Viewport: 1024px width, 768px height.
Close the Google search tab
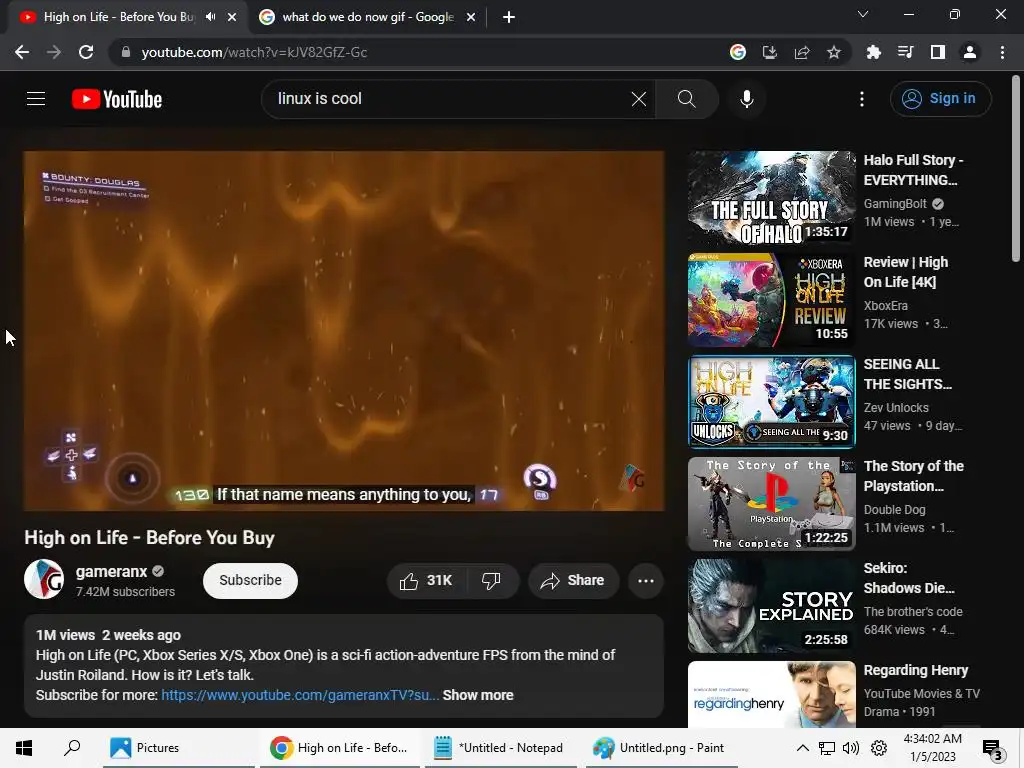tap(471, 18)
